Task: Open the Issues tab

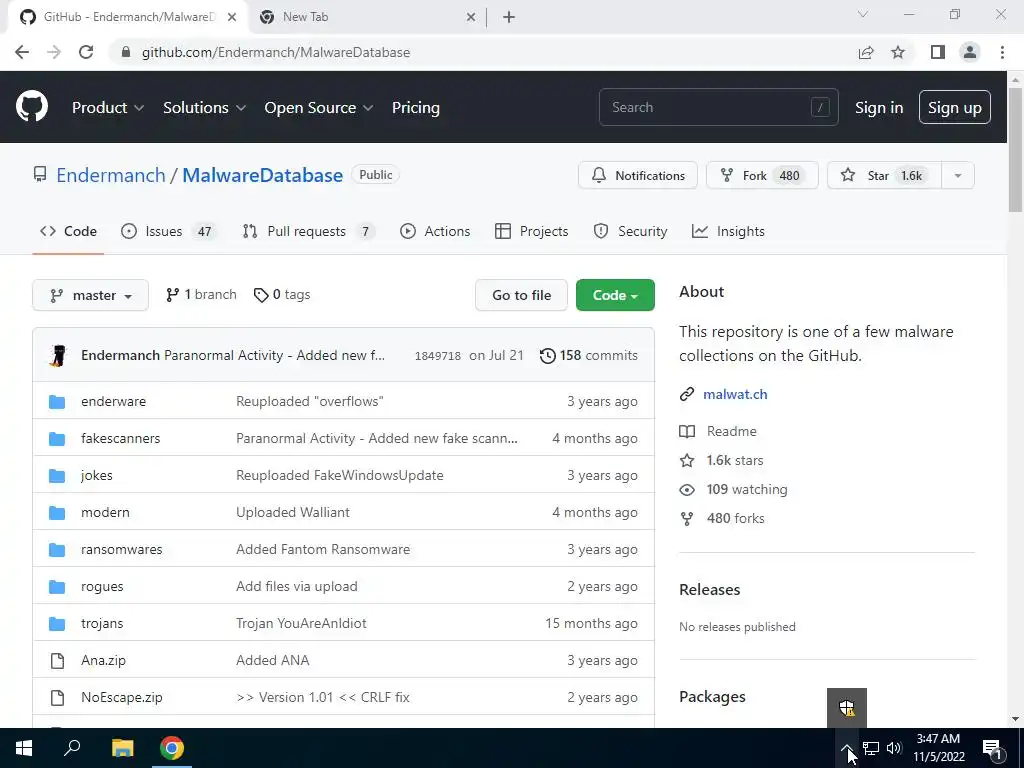Action: click(x=168, y=231)
